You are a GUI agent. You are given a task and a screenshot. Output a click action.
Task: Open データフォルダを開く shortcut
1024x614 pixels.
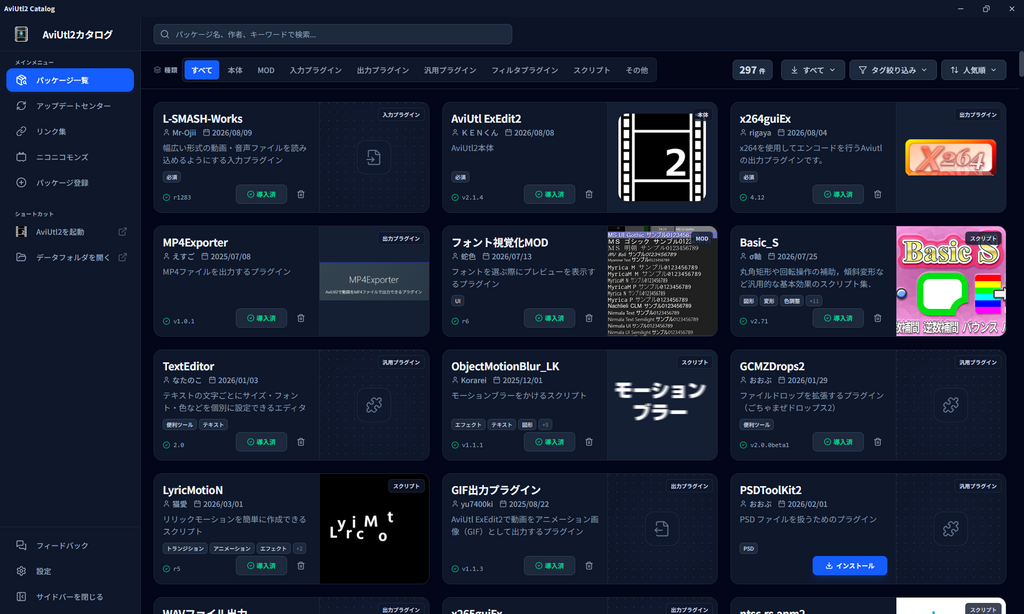coord(70,257)
